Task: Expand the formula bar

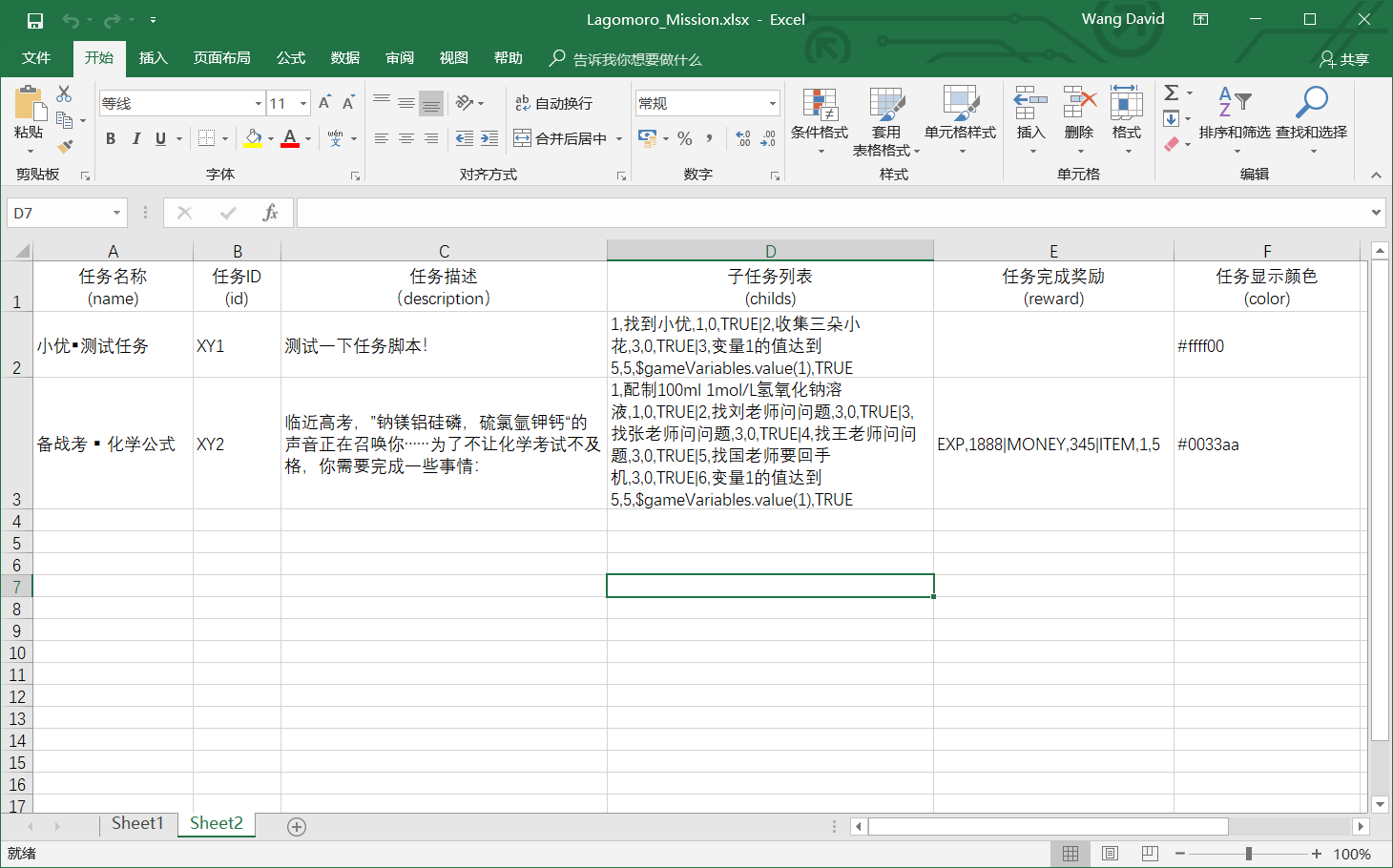Action: [x=1376, y=213]
